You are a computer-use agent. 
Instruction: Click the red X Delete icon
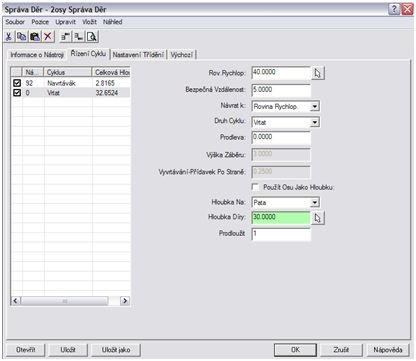[x=48, y=37]
